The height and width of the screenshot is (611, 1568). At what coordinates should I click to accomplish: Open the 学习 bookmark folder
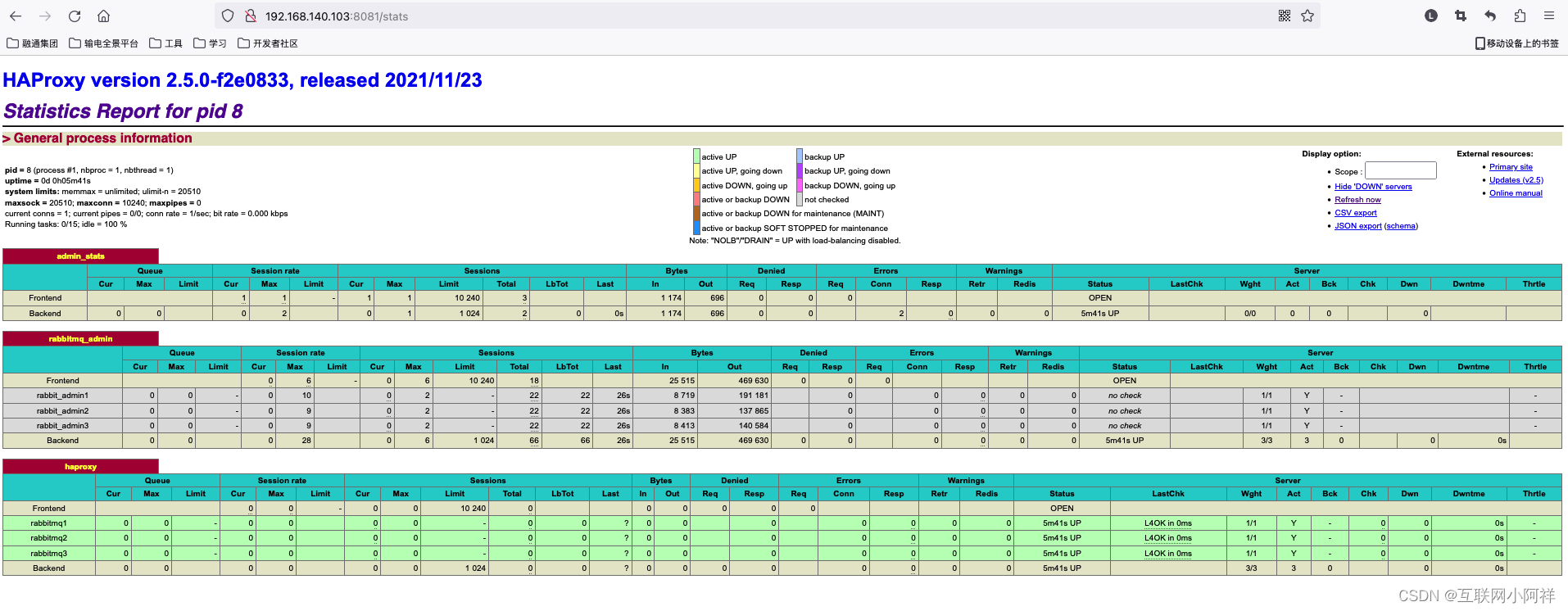pos(210,43)
